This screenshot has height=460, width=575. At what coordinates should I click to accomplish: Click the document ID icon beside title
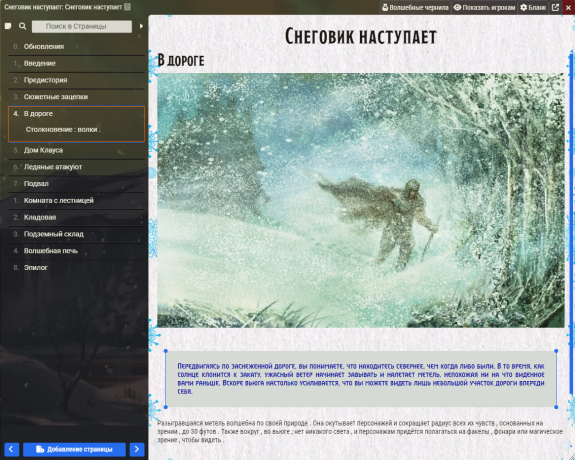click(127, 7)
